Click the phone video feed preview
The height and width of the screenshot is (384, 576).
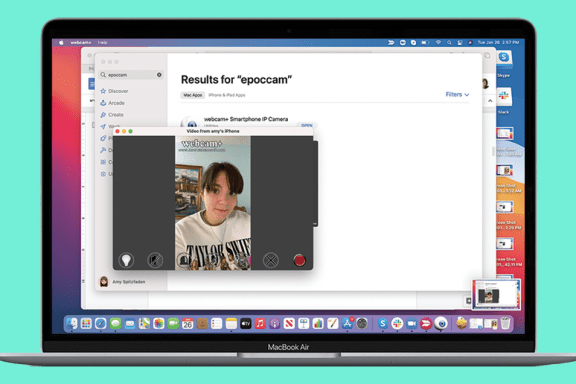click(213, 203)
